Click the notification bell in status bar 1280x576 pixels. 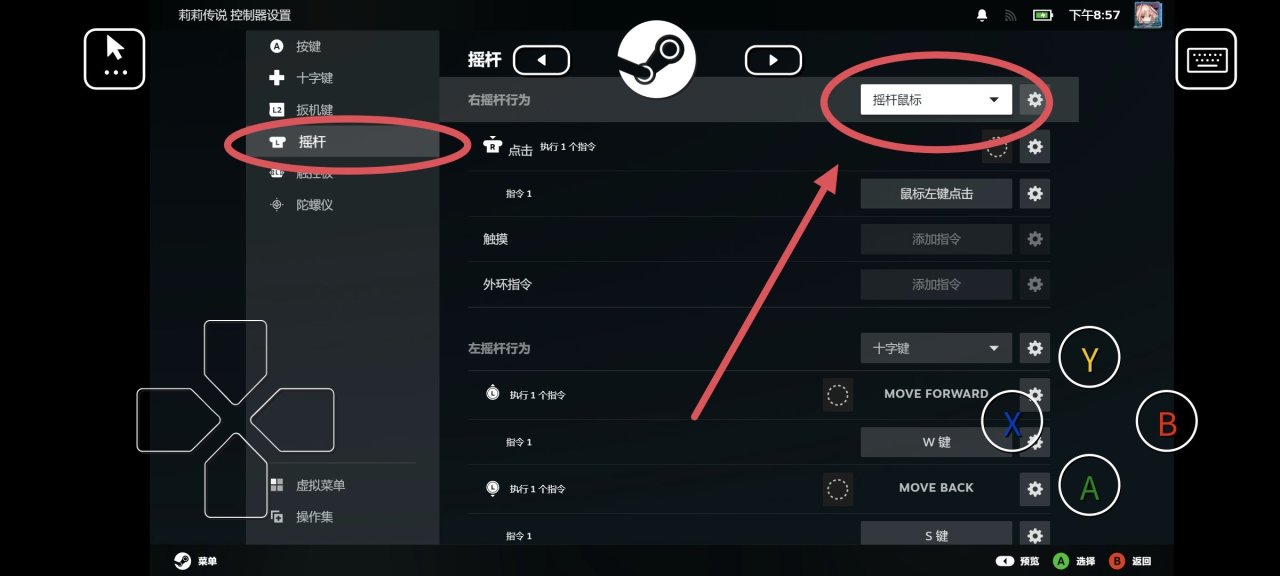[982, 15]
